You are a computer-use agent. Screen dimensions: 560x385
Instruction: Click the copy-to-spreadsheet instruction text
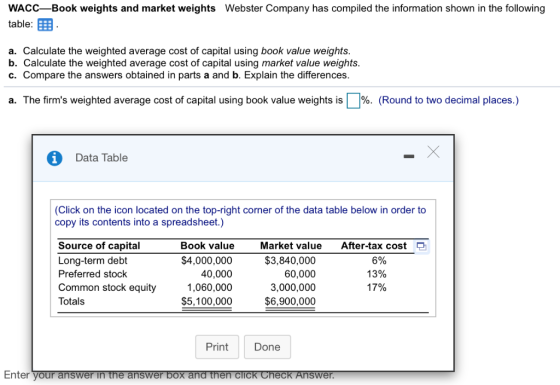point(240,216)
